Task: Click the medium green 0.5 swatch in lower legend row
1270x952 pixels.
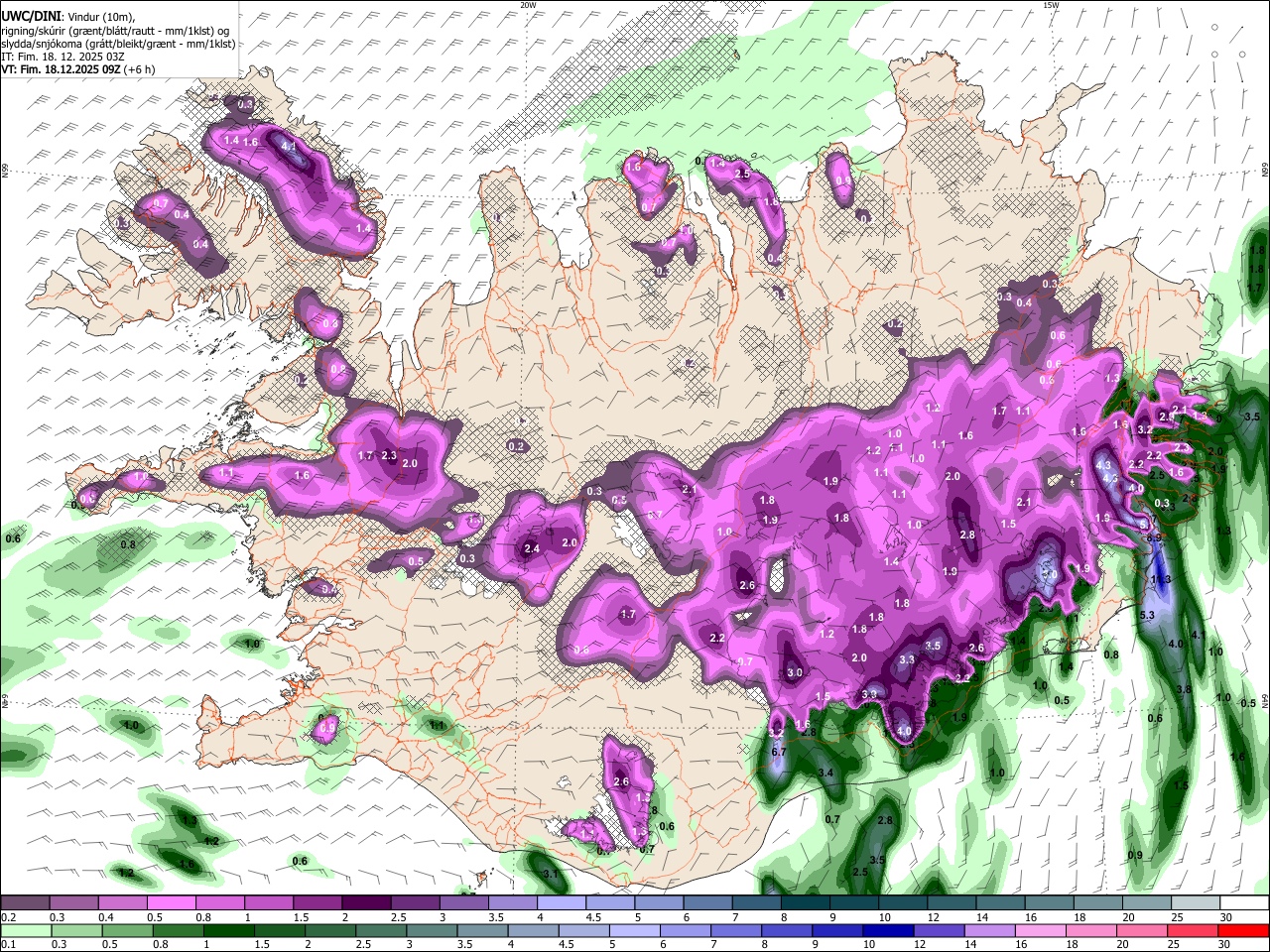Action: tap(127, 930)
